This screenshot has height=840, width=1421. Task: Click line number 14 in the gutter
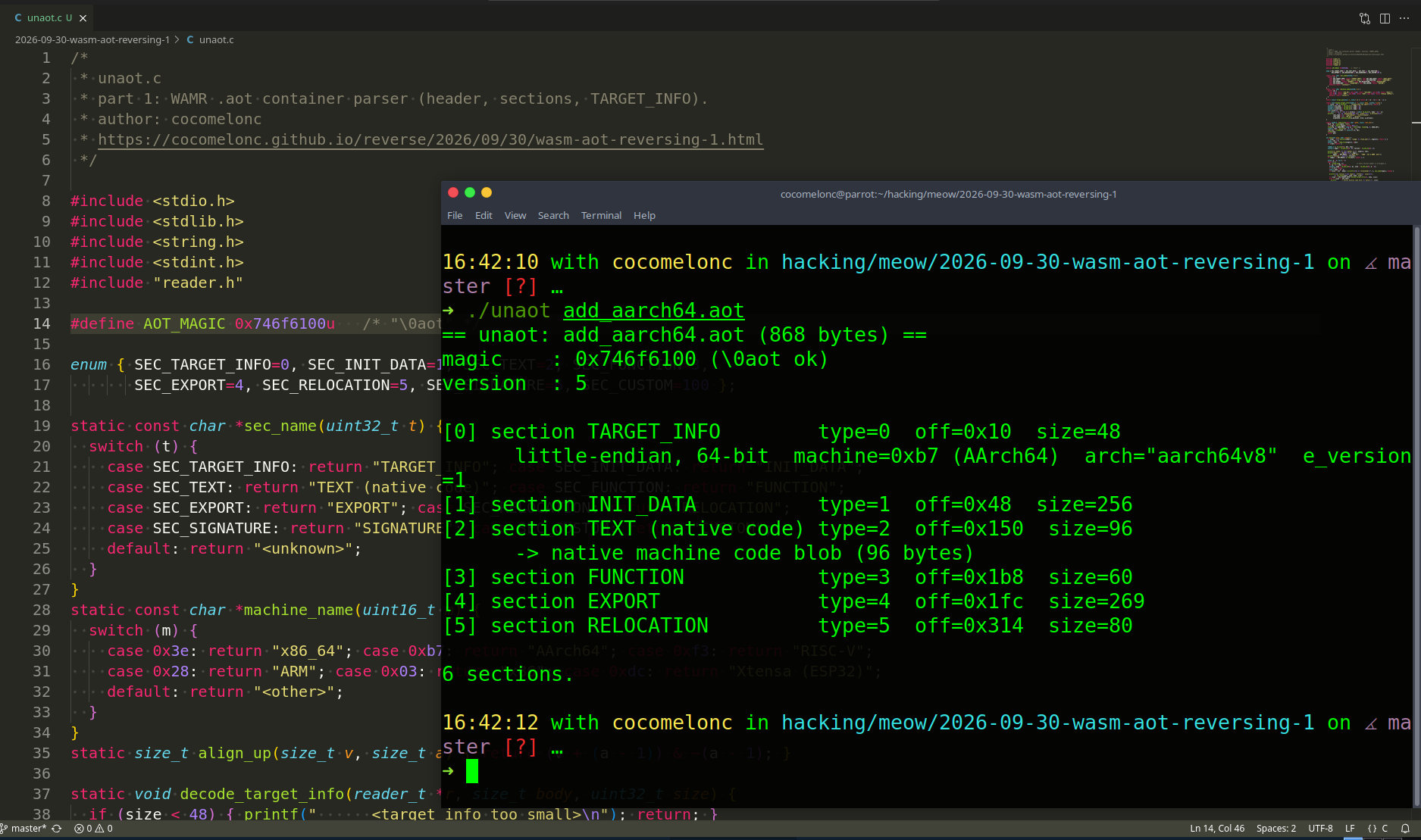click(x=42, y=323)
